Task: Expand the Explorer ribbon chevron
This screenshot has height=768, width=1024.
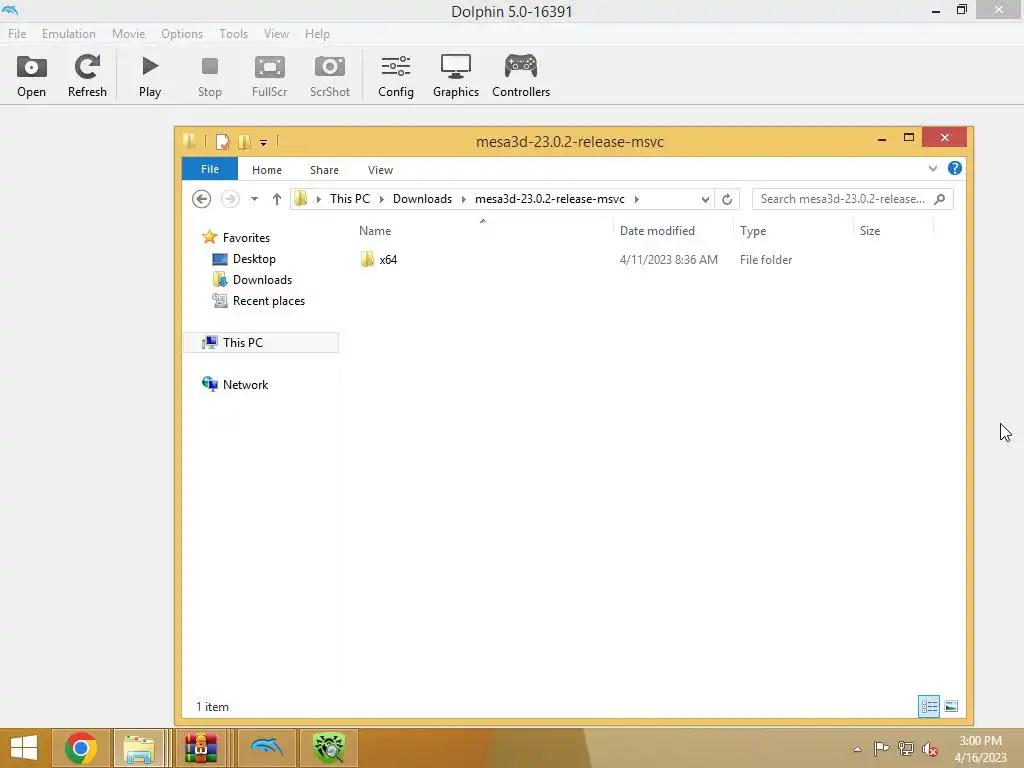Action: click(933, 168)
